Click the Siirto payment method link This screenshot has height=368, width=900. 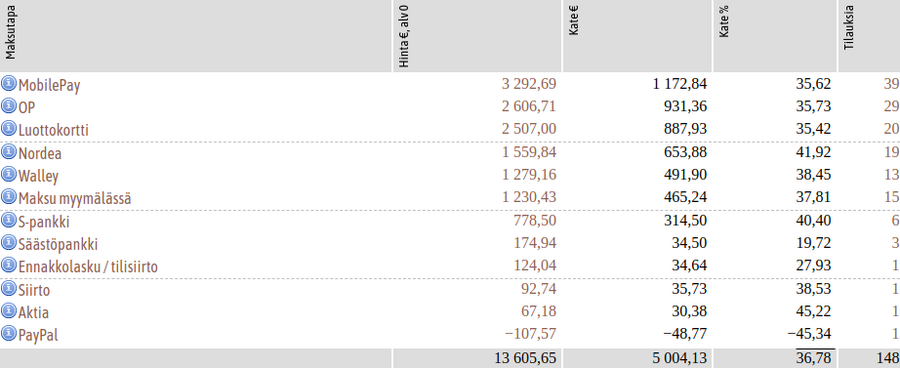coord(34,289)
